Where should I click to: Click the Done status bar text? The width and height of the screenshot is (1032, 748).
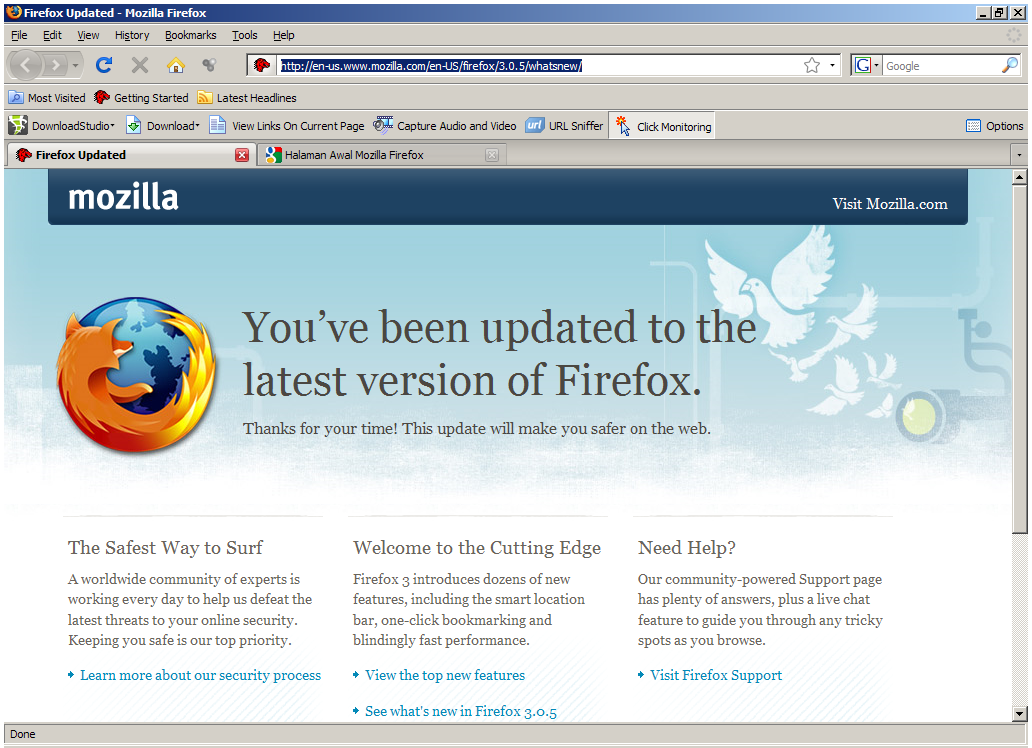tap(22, 734)
